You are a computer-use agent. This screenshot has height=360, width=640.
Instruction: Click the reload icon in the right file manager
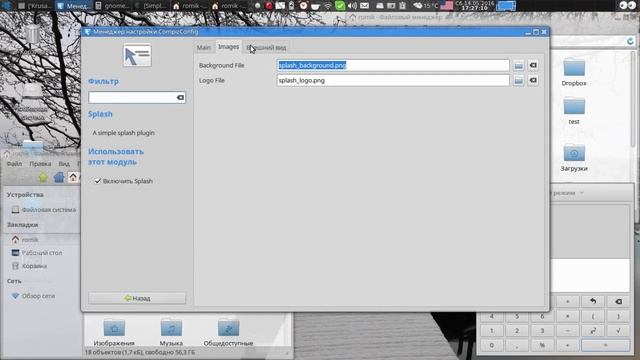[x=630, y=41]
